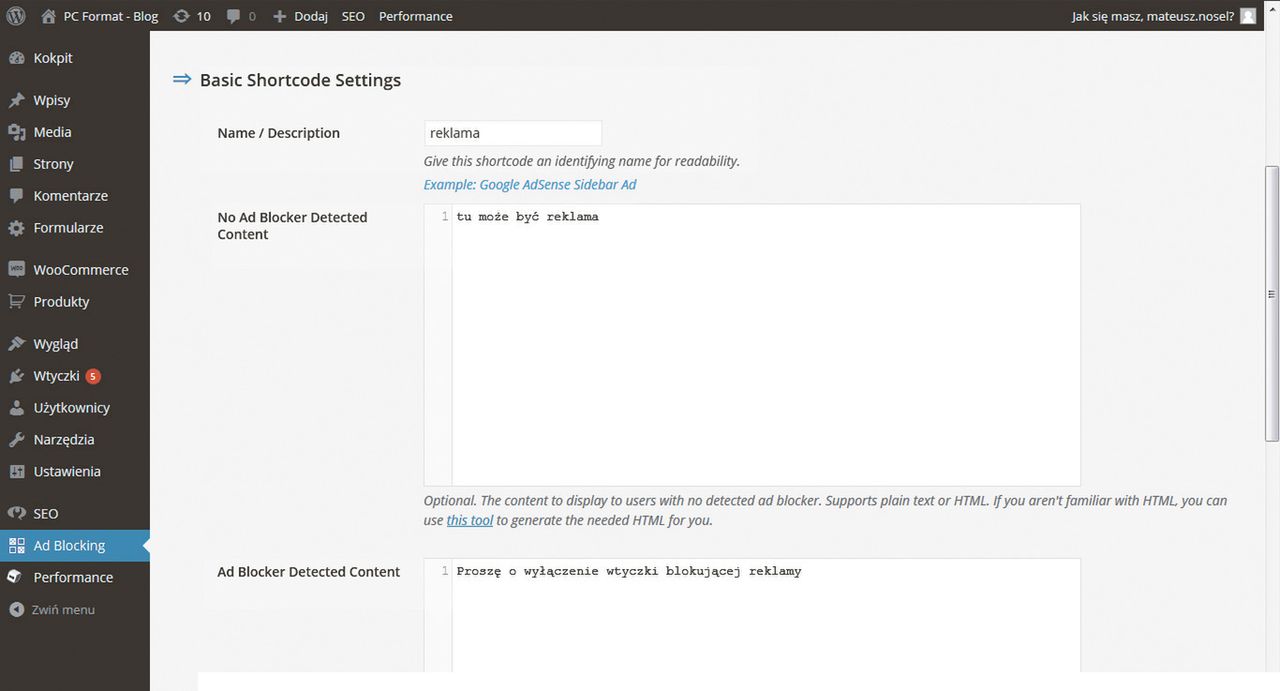The width and height of the screenshot is (1280, 691).
Task: Open the comments bubble icon in top bar
Action: (234, 16)
